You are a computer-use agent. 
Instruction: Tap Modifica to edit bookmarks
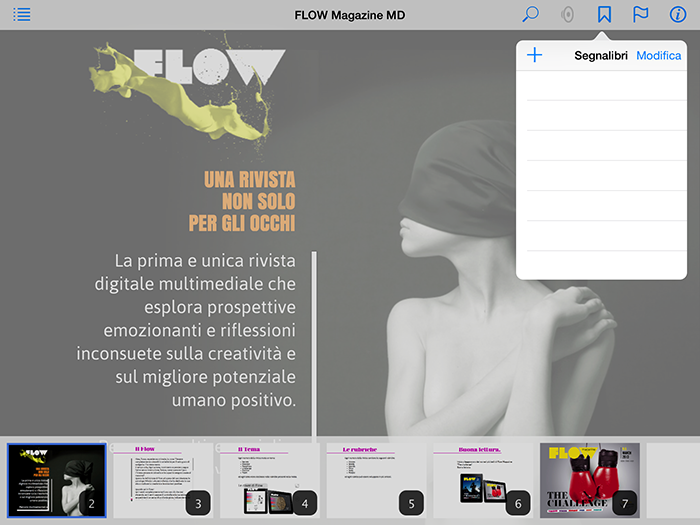(x=658, y=55)
